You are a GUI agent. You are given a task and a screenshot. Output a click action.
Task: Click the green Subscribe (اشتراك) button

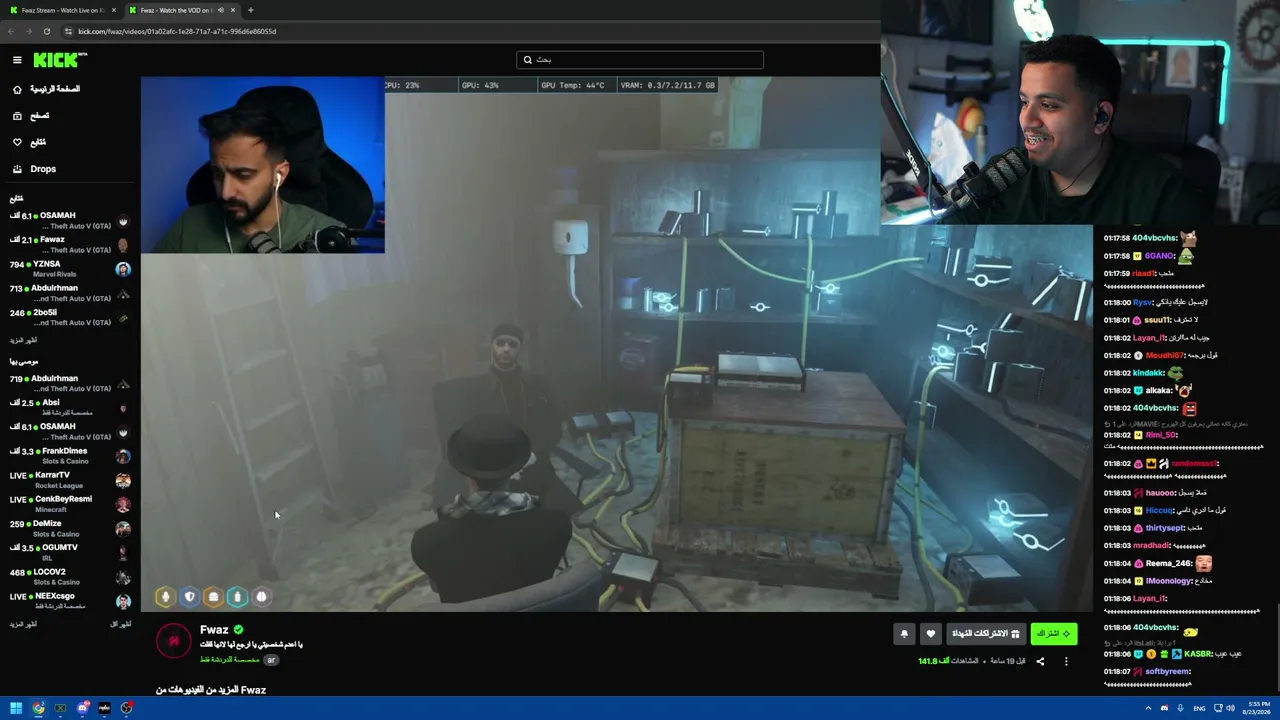click(x=1054, y=634)
